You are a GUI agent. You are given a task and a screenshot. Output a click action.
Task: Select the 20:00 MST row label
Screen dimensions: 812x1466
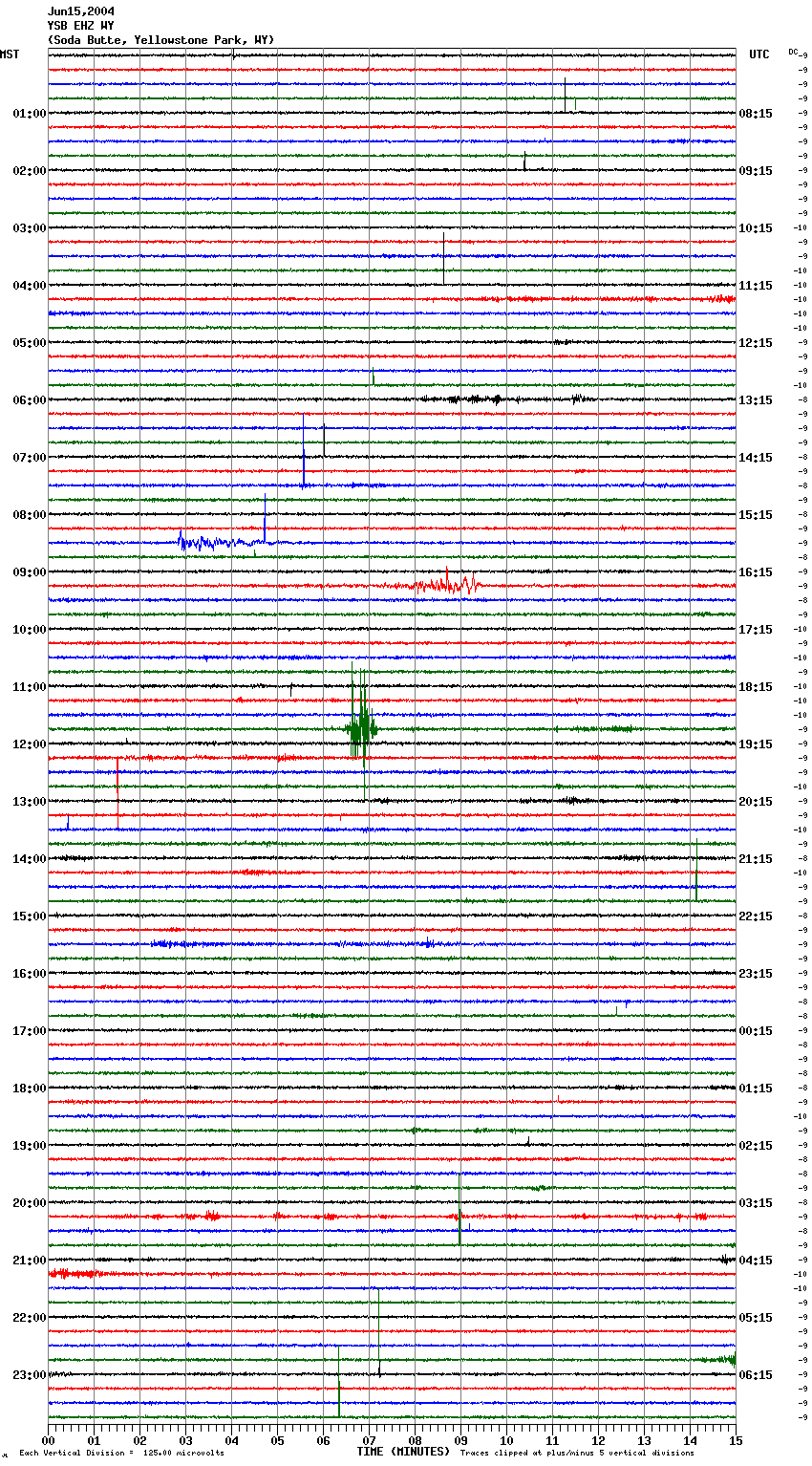[x=30, y=1203]
